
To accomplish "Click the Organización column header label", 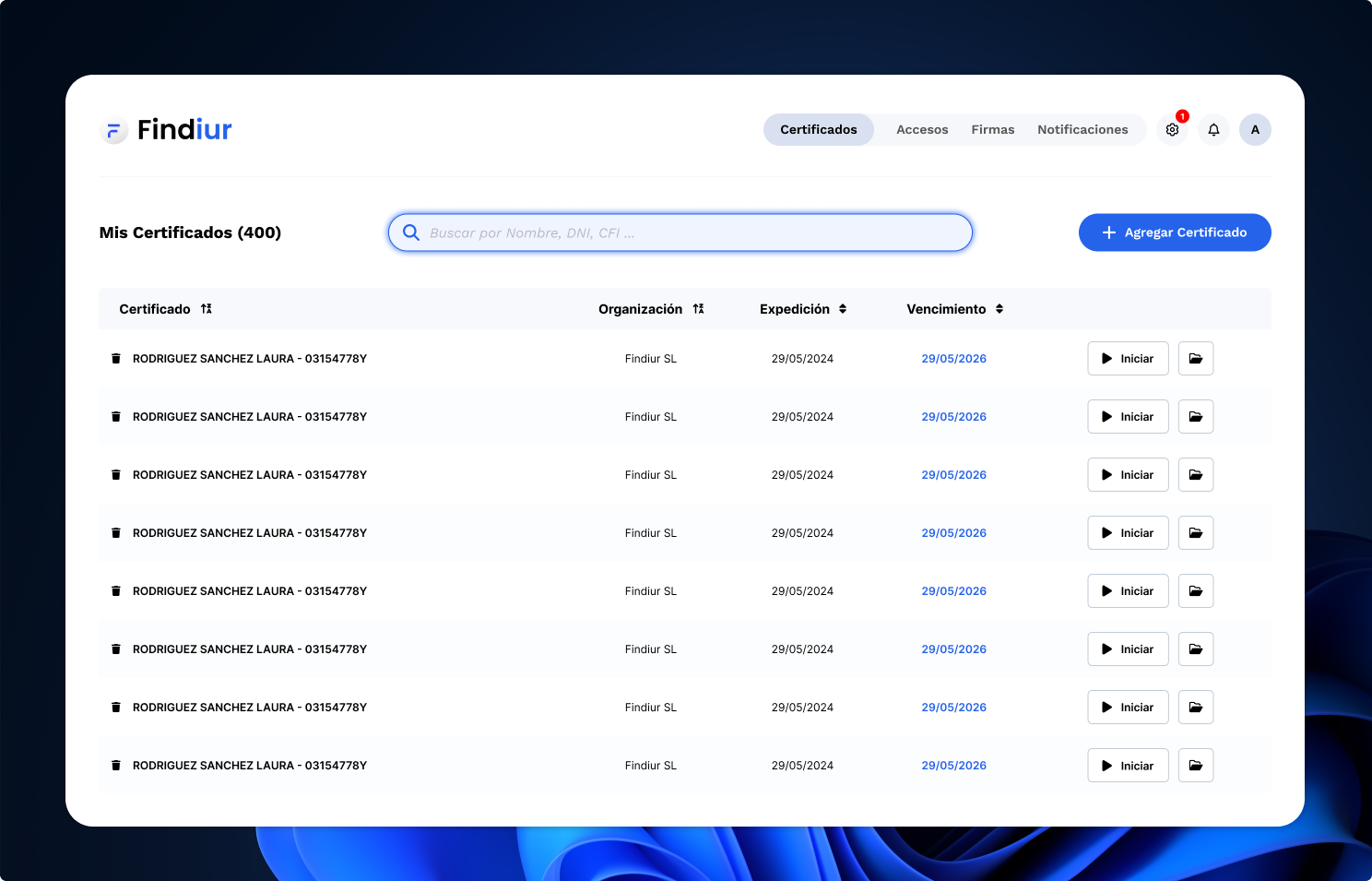I will 641,309.
